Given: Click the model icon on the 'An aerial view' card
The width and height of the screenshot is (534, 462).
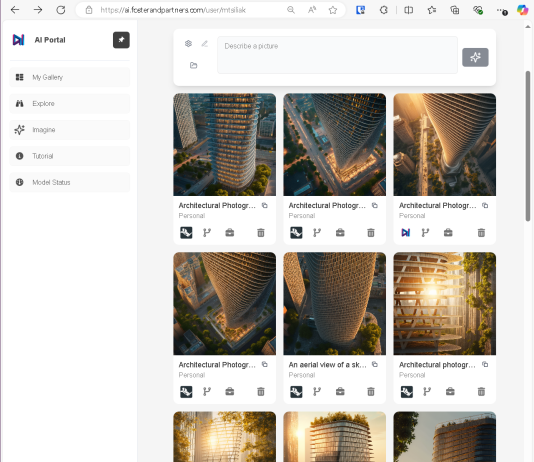Looking at the screenshot, I should (296, 392).
